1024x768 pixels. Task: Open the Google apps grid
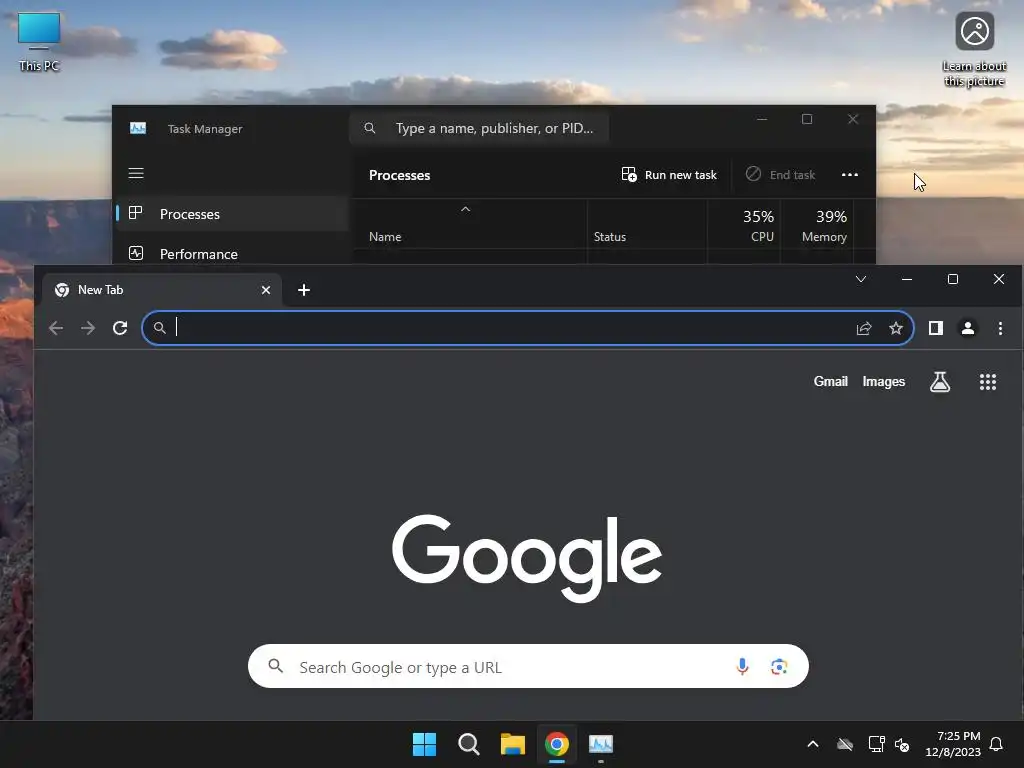click(988, 382)
